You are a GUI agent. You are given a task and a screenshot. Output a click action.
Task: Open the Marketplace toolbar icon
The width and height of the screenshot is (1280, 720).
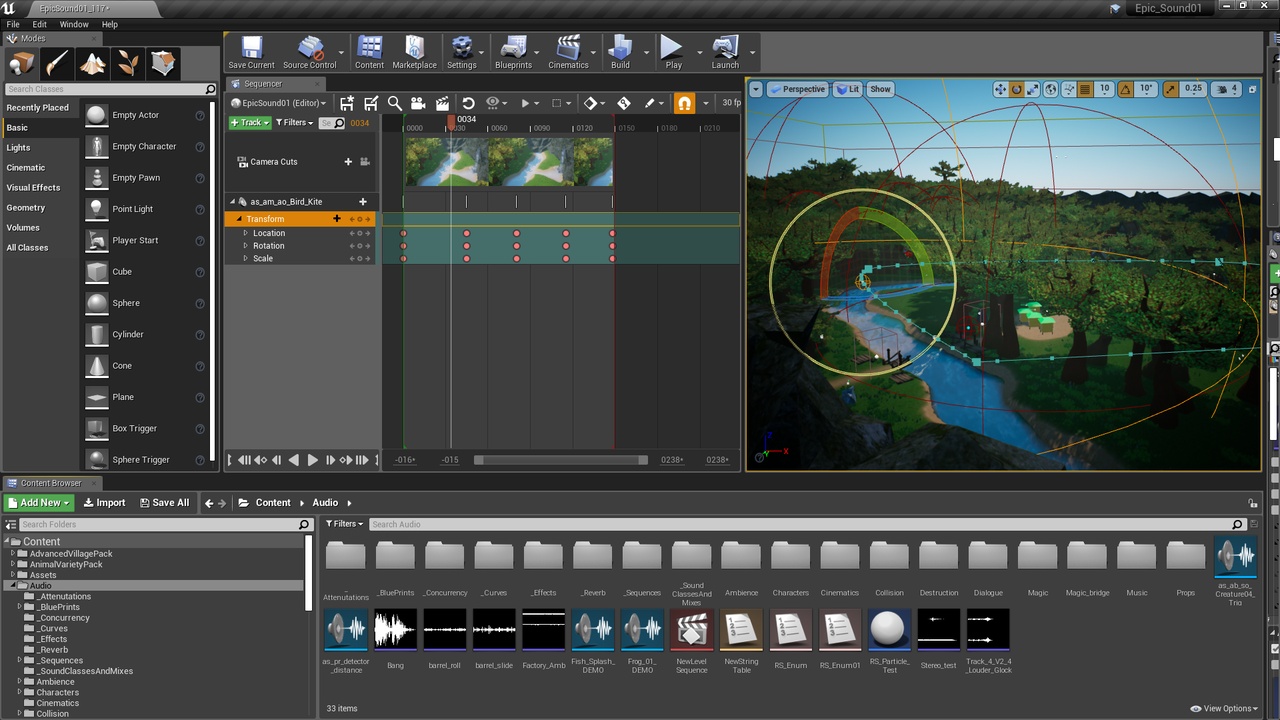click(x=414, y=52)
